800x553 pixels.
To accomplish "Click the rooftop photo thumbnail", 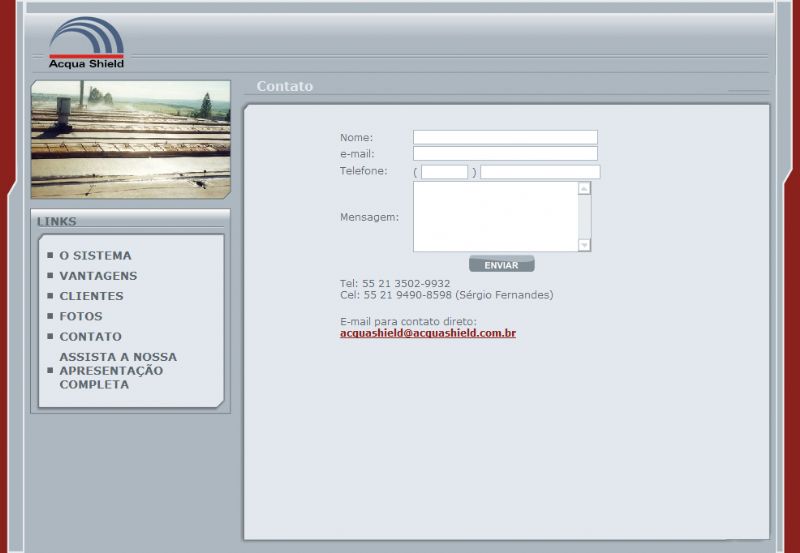I will pos(131,139).
